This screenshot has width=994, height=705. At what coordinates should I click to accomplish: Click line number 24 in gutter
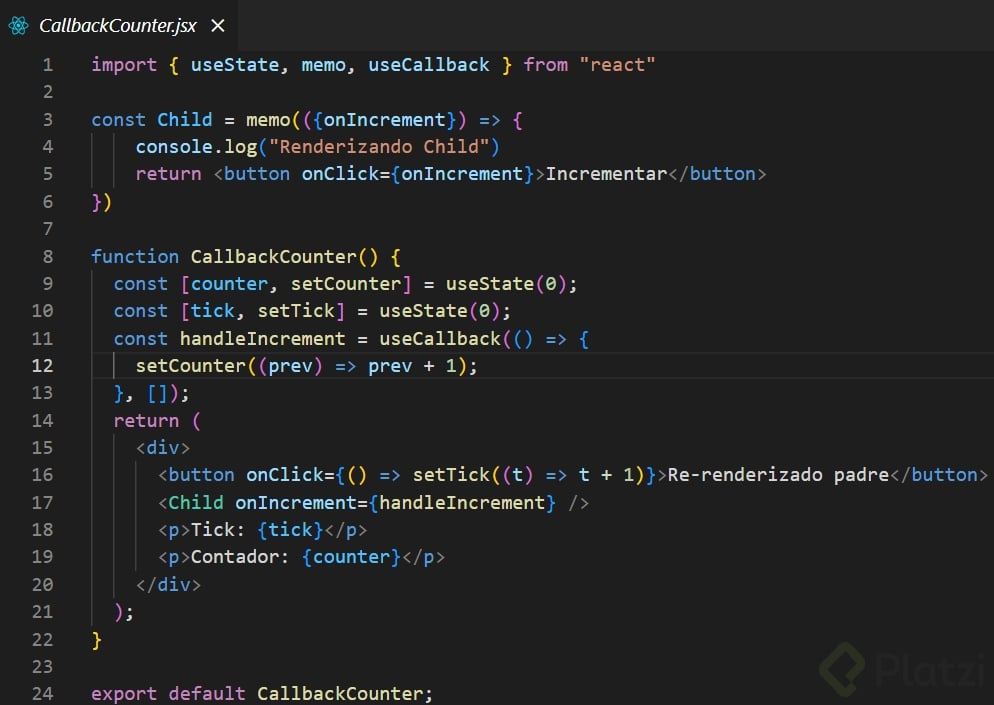(x=42, y=694)
